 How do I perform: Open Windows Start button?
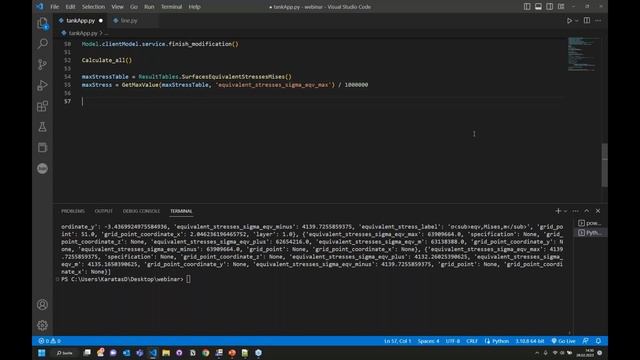[x=42, y=353]
